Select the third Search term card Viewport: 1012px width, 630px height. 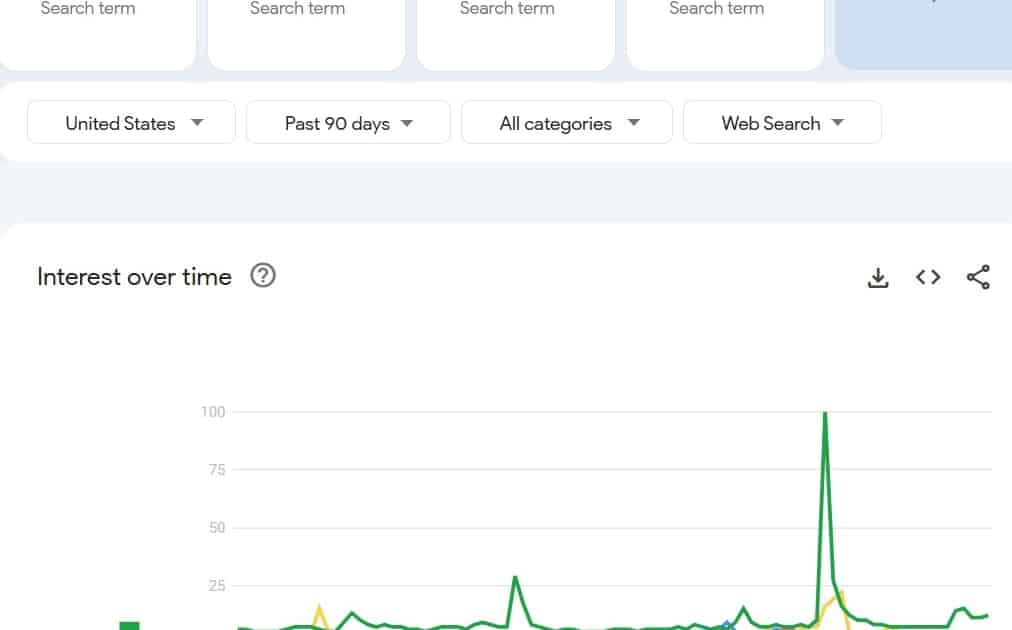pyautogui.click(x=516, y=32)
